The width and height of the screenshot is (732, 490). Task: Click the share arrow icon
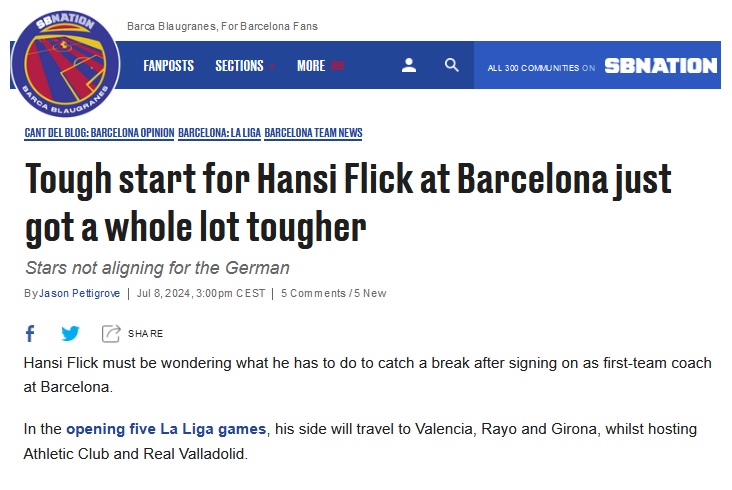click(111, 333)
